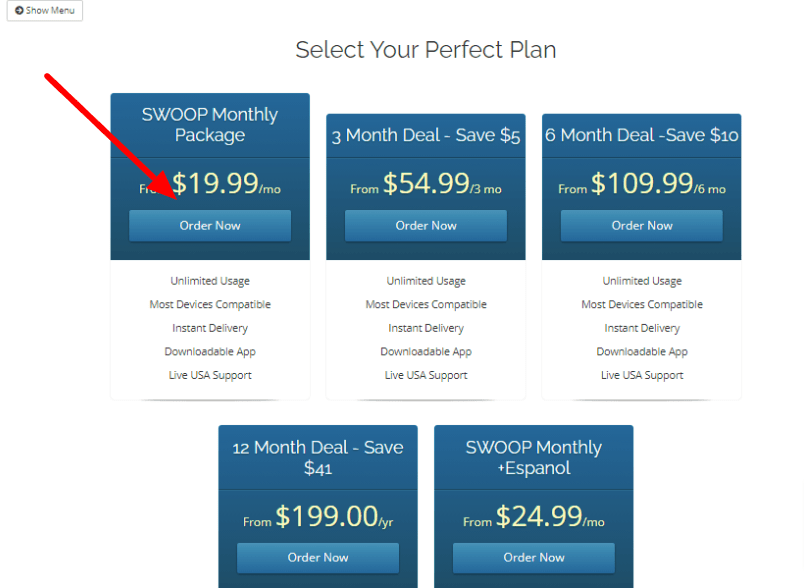Click Unlimited Usage under SWOOP Monthly Package
Screen dimensions: 804x588
pyautogui.click(x=210, y=281)
